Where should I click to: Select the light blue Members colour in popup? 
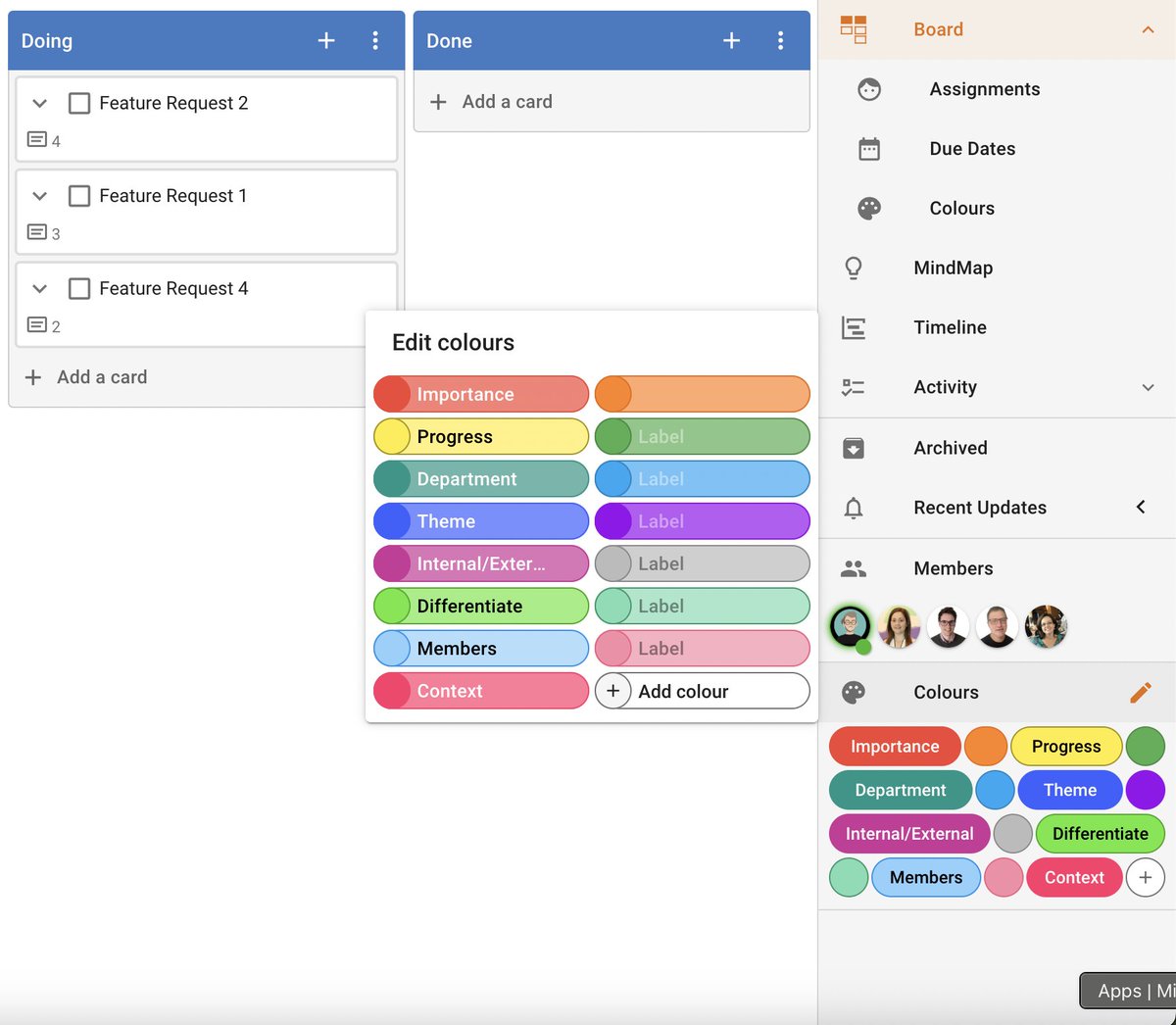[481, 648]
